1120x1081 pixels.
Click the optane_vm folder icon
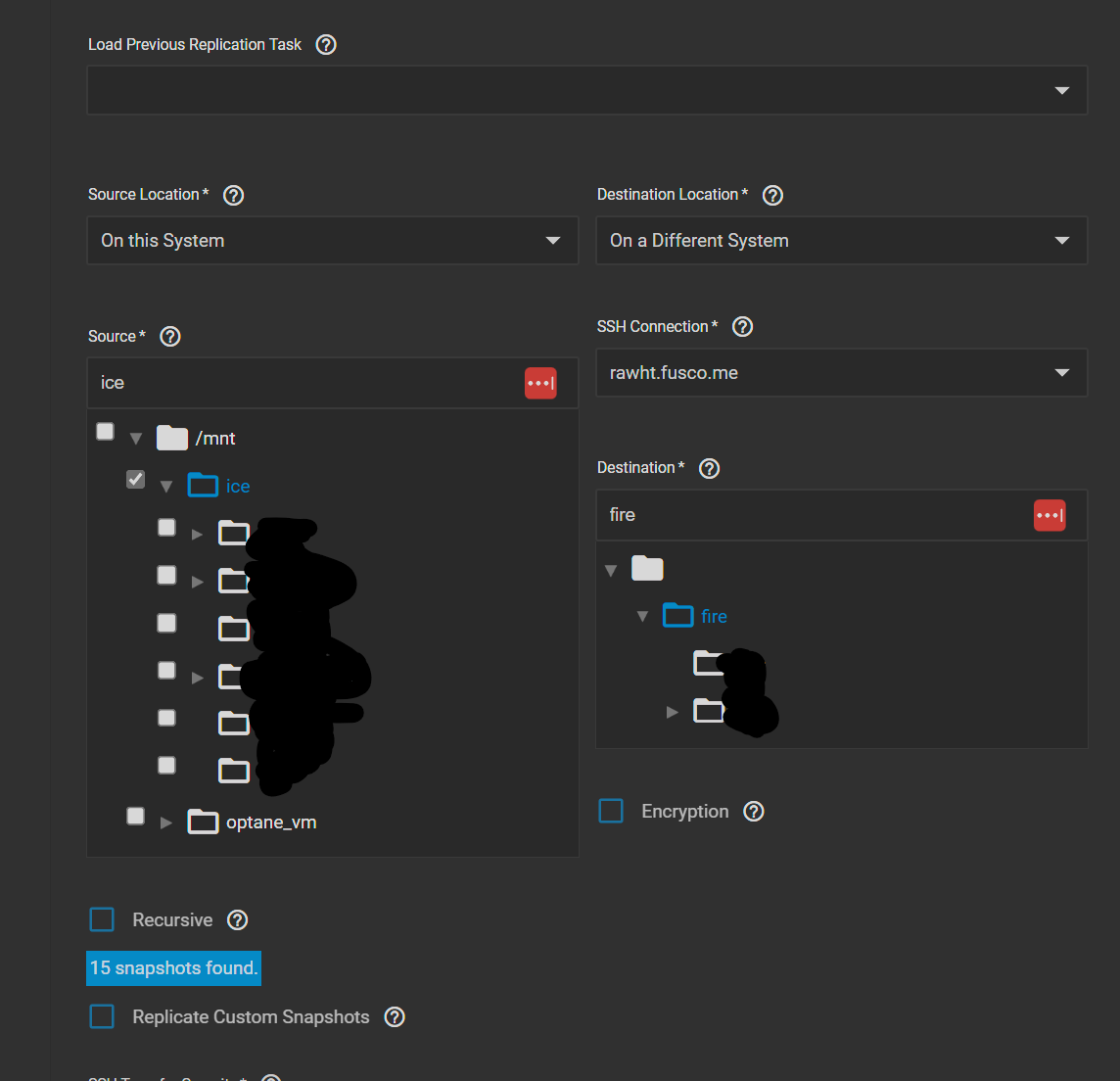(x=203, y=822)
